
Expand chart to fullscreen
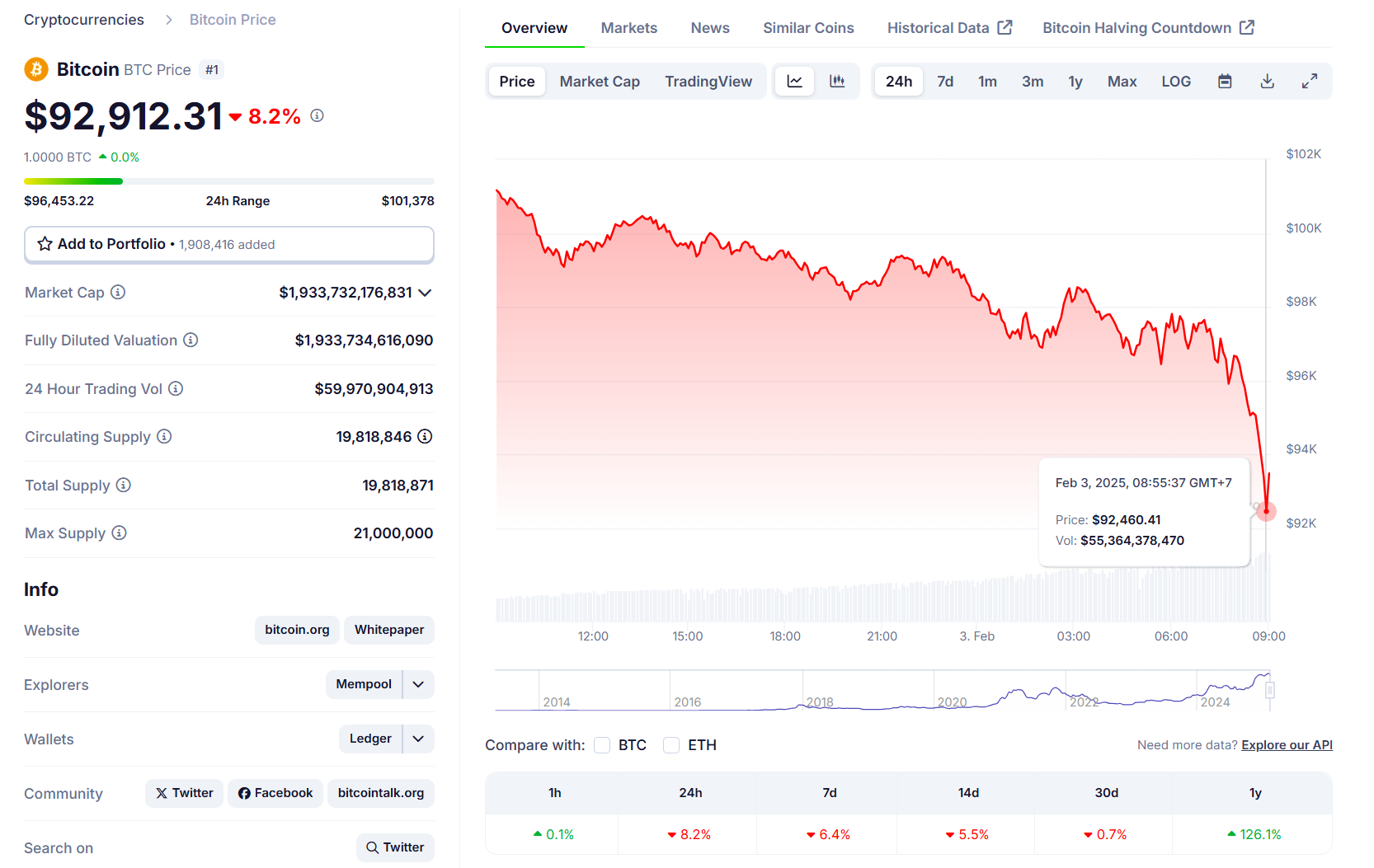pyautogui.click(x=1310, y=82)
